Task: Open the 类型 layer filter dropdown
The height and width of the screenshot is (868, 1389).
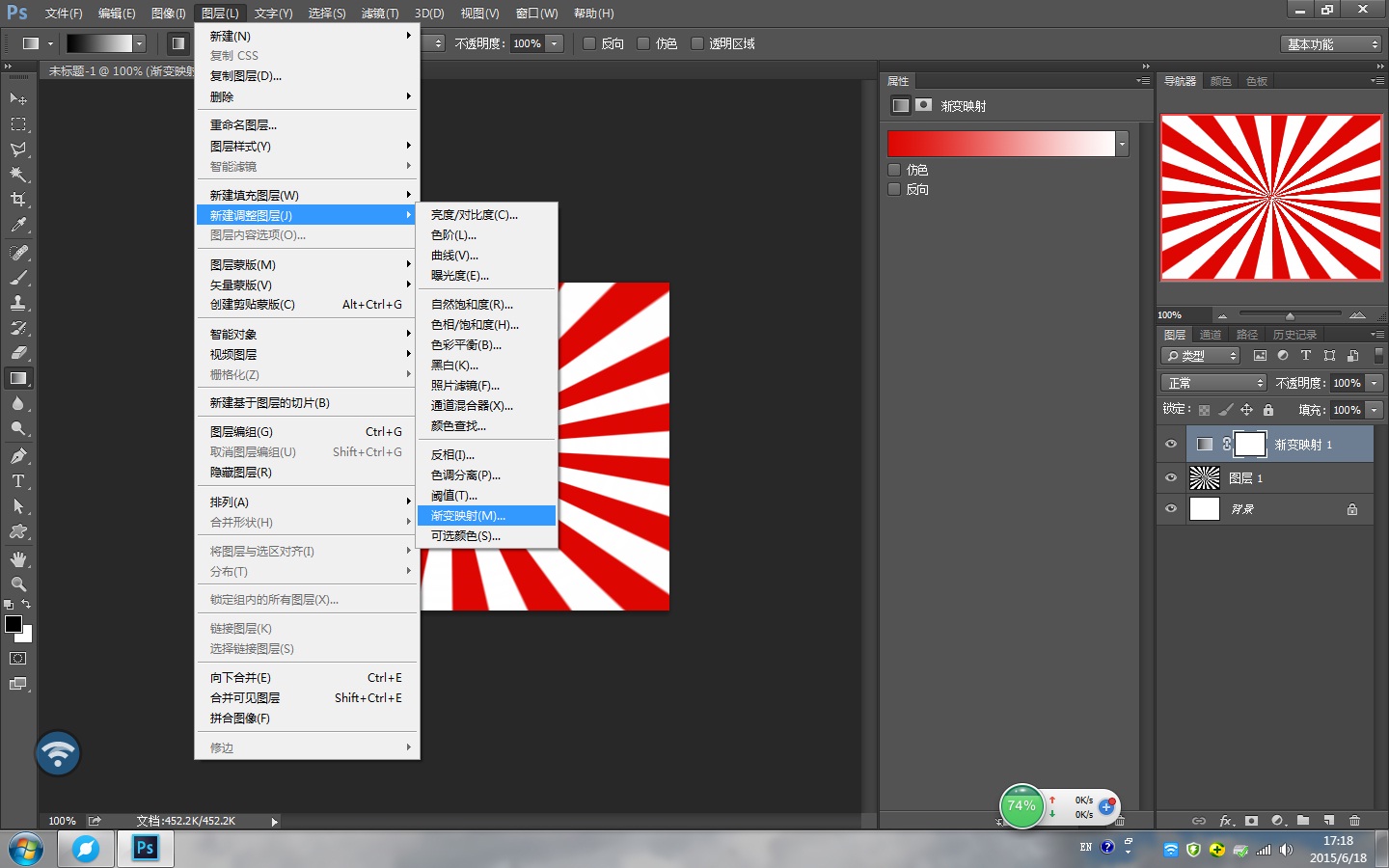Action: point(1201,356)
